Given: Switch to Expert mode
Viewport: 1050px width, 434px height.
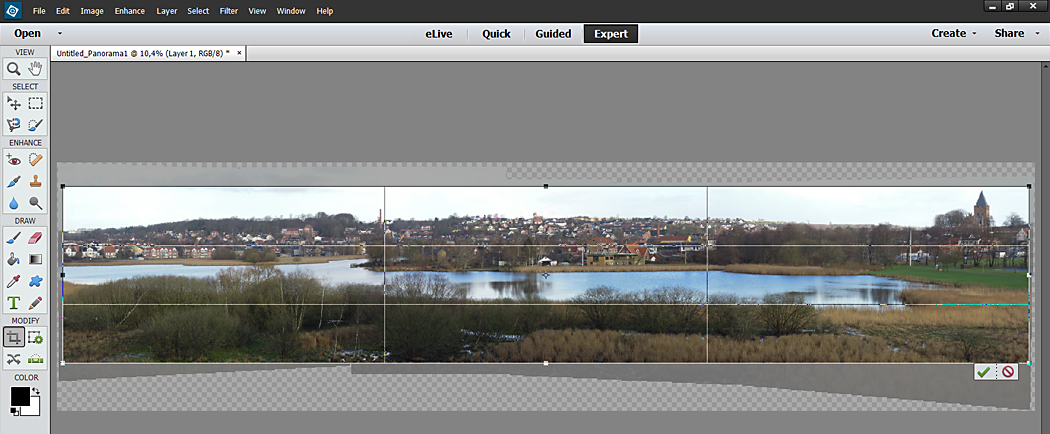Looking at the screenshot, I should click(611, 33).
